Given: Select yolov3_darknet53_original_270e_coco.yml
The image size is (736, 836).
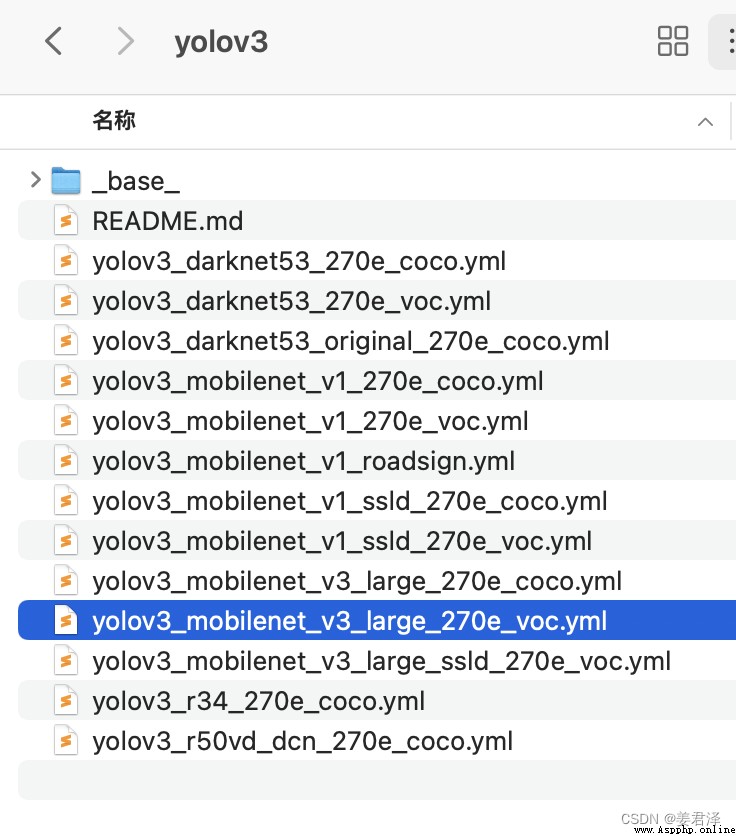Looking at the screenshot, I should [377, 340].
